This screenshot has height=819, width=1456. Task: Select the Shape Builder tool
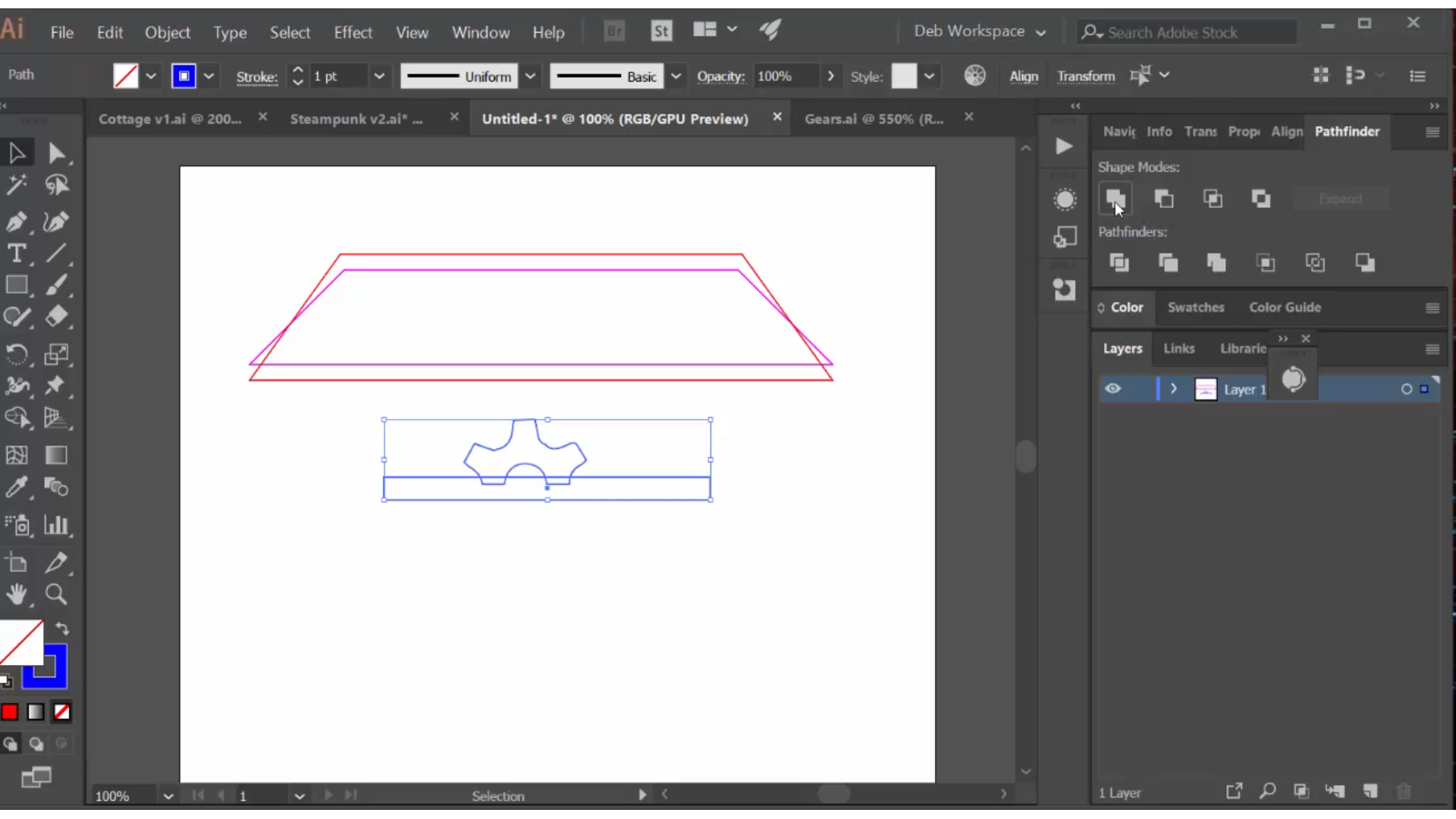[x=17, y=417]
